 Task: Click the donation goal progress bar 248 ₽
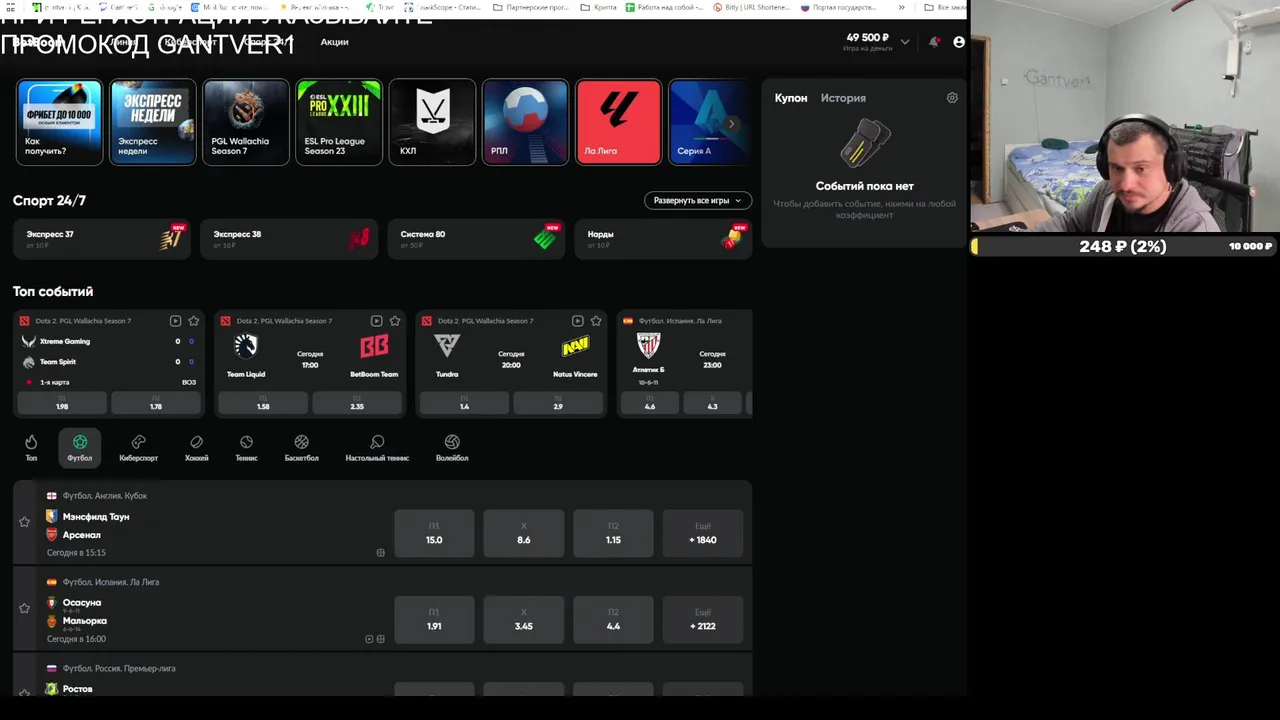point(1123,246)
